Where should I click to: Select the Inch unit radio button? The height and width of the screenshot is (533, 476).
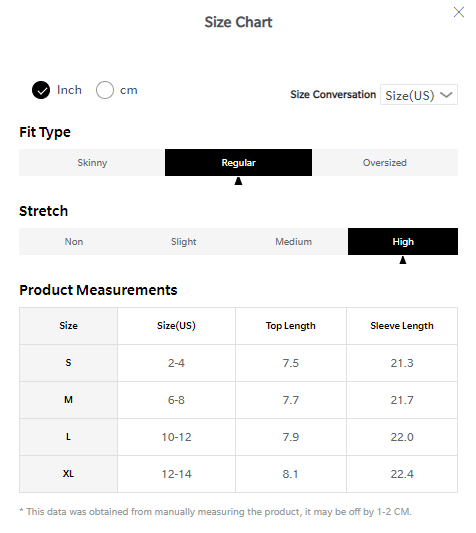[41, 90]
